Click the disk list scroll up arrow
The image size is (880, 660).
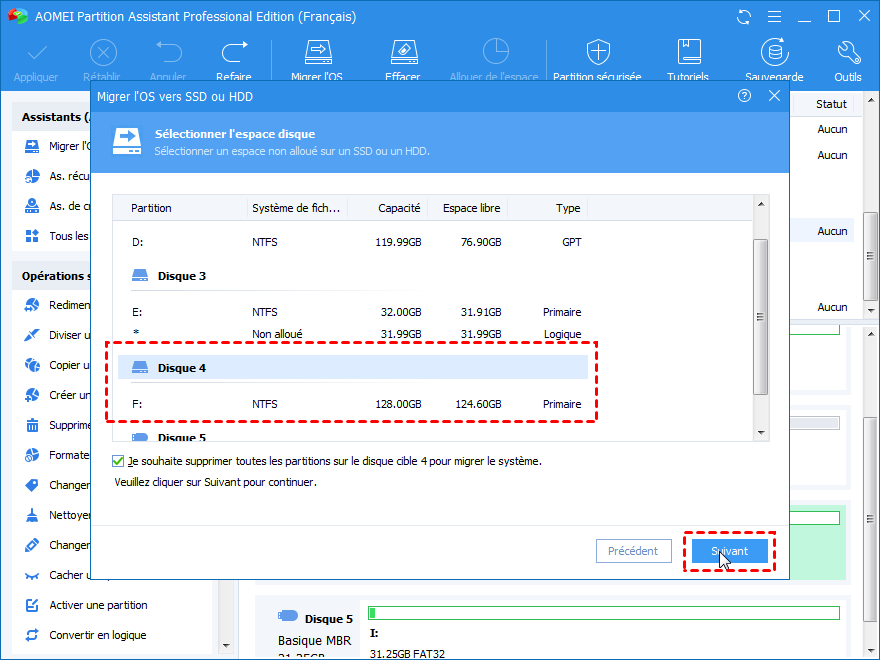click(761, 204)
